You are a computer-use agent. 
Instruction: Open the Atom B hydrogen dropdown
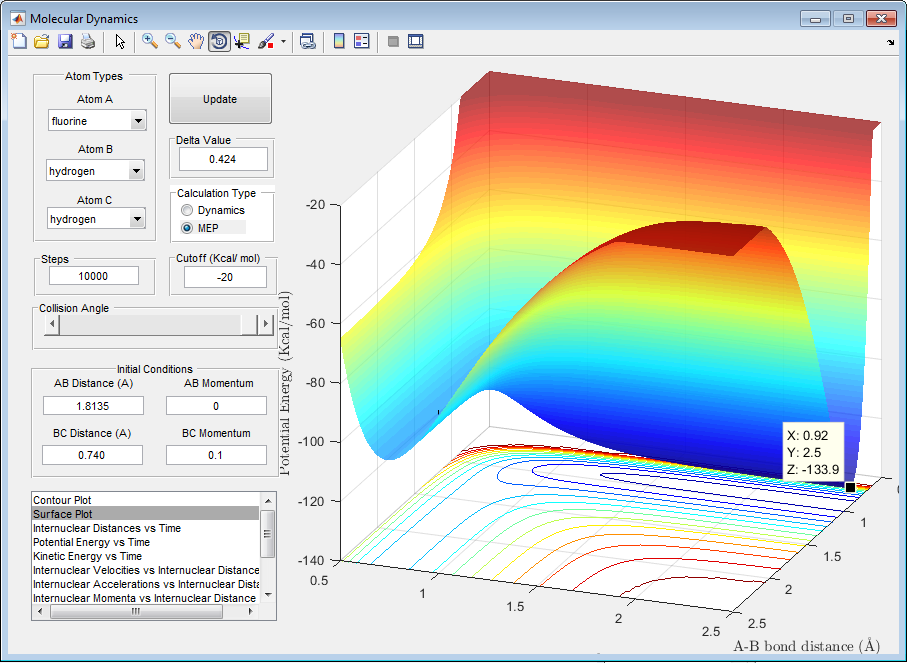coord(138,171)
